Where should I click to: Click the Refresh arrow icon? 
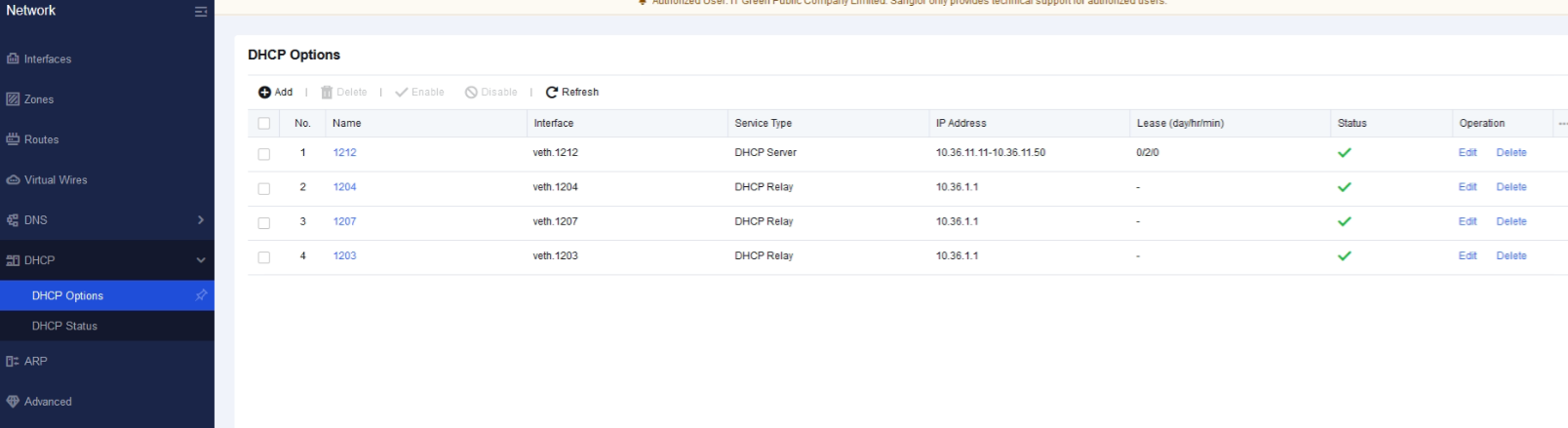tap(552, 92)
